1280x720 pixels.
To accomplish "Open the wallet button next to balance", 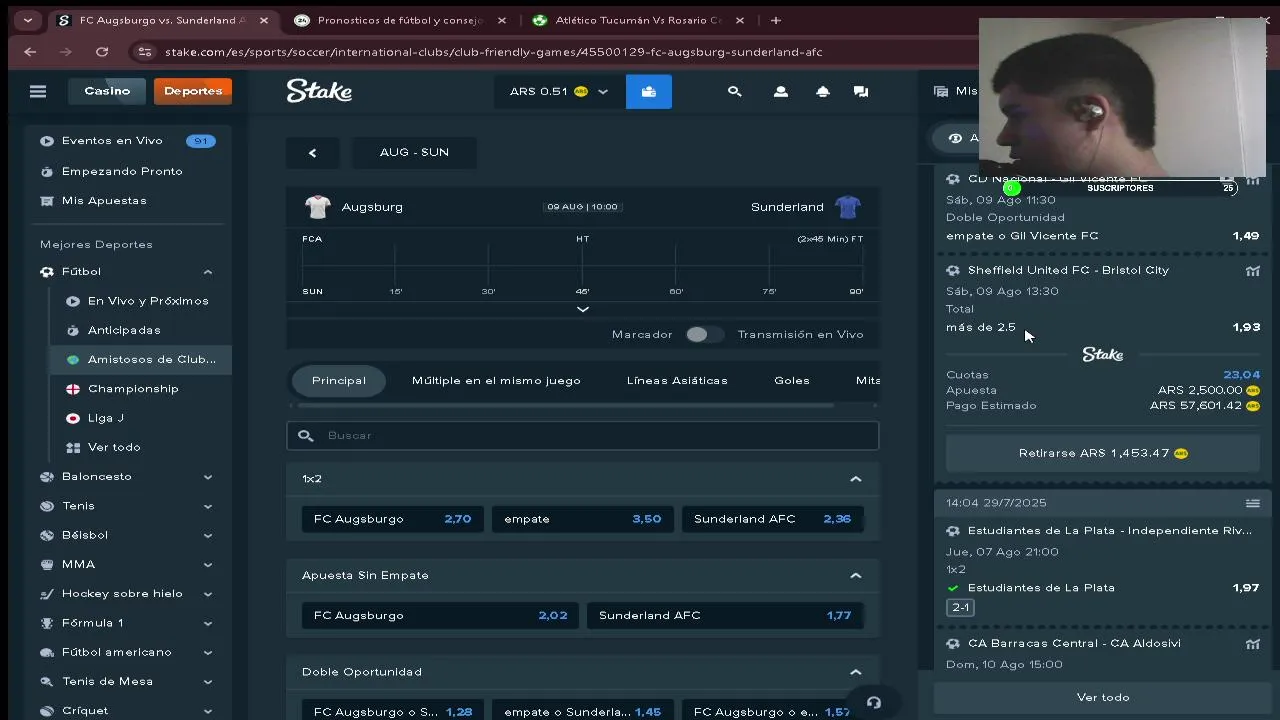I will click(649, 91).
